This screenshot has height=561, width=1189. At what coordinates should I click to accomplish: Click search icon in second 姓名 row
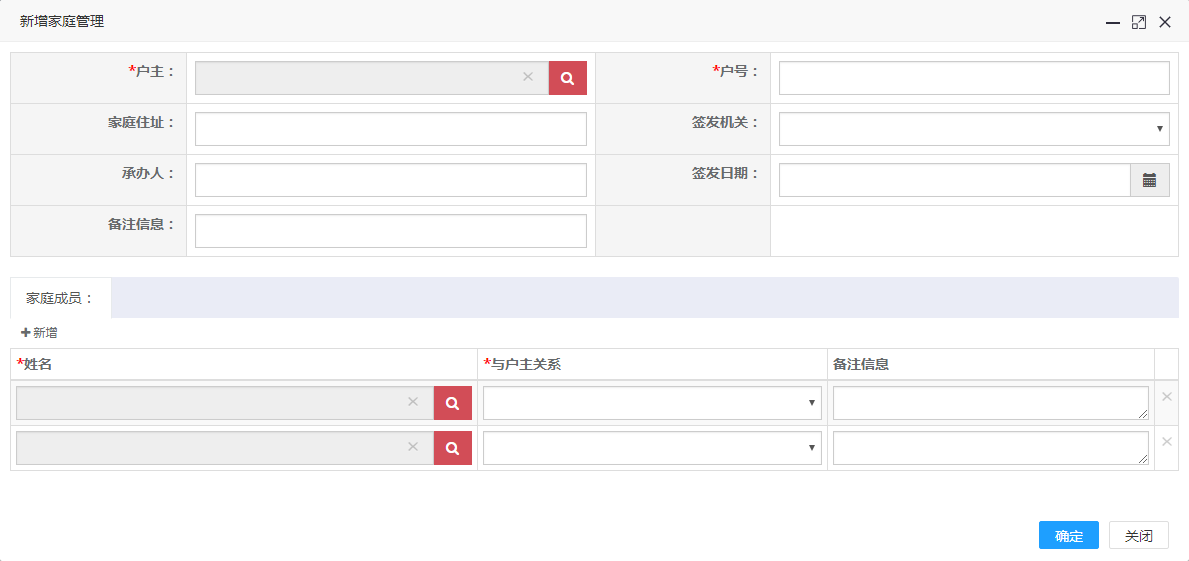pos(452,448)
